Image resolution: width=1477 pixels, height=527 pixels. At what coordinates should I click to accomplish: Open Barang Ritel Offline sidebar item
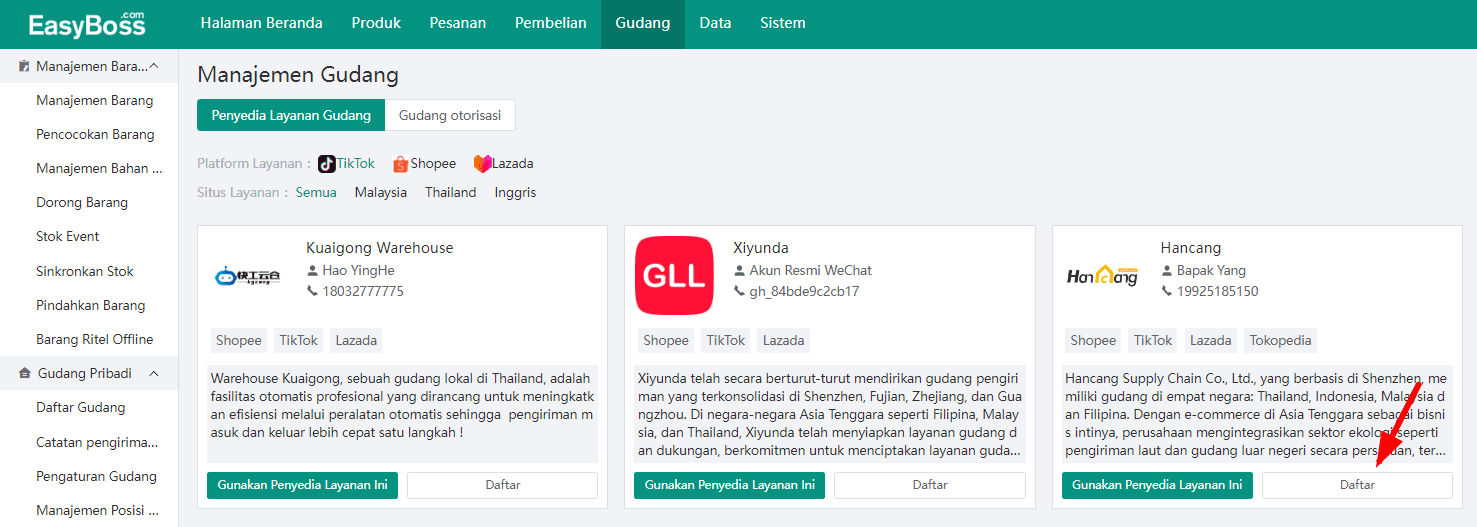95,339
